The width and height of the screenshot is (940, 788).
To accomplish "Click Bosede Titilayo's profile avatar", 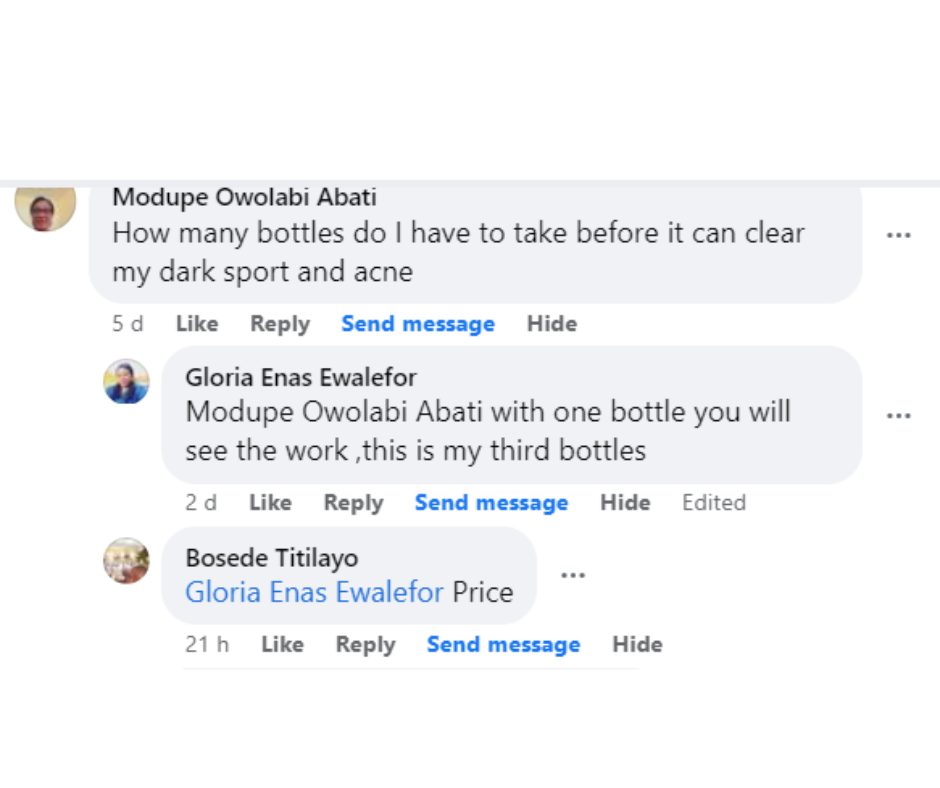I will (x=127, y=560).
